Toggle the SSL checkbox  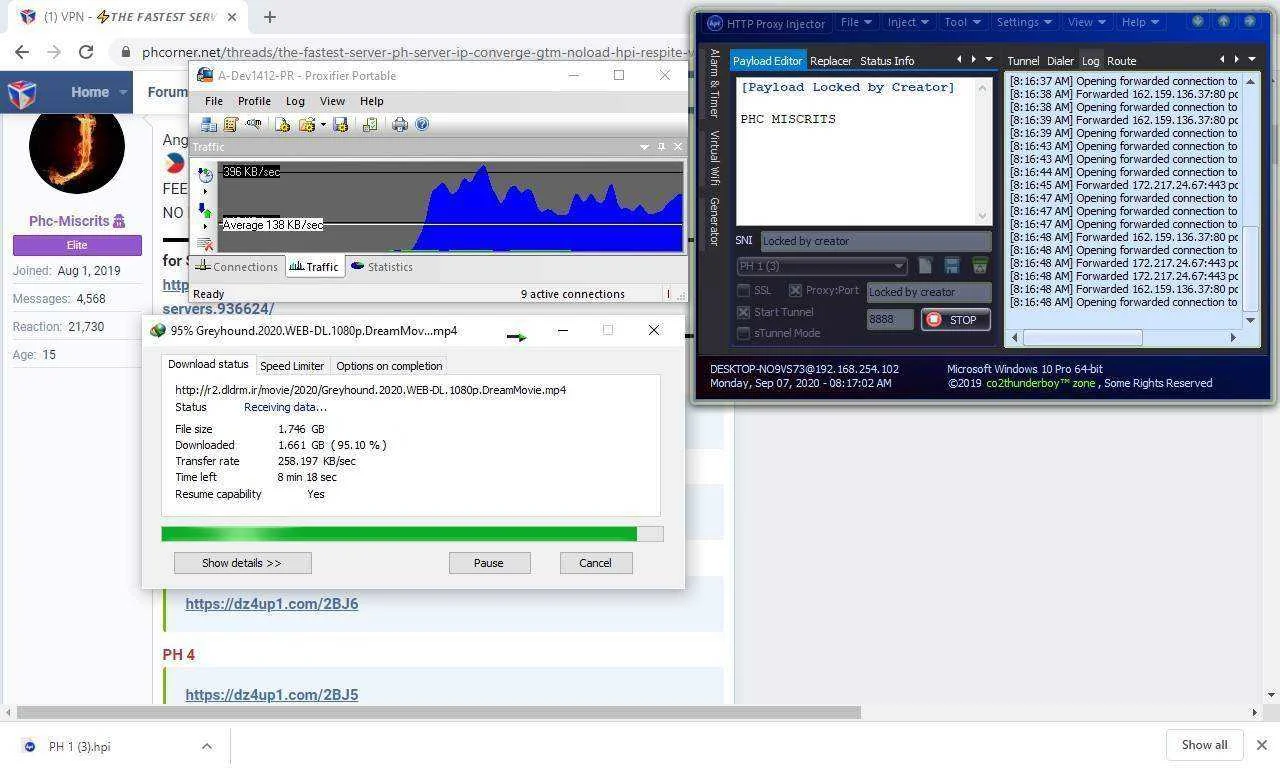[743, 291]
